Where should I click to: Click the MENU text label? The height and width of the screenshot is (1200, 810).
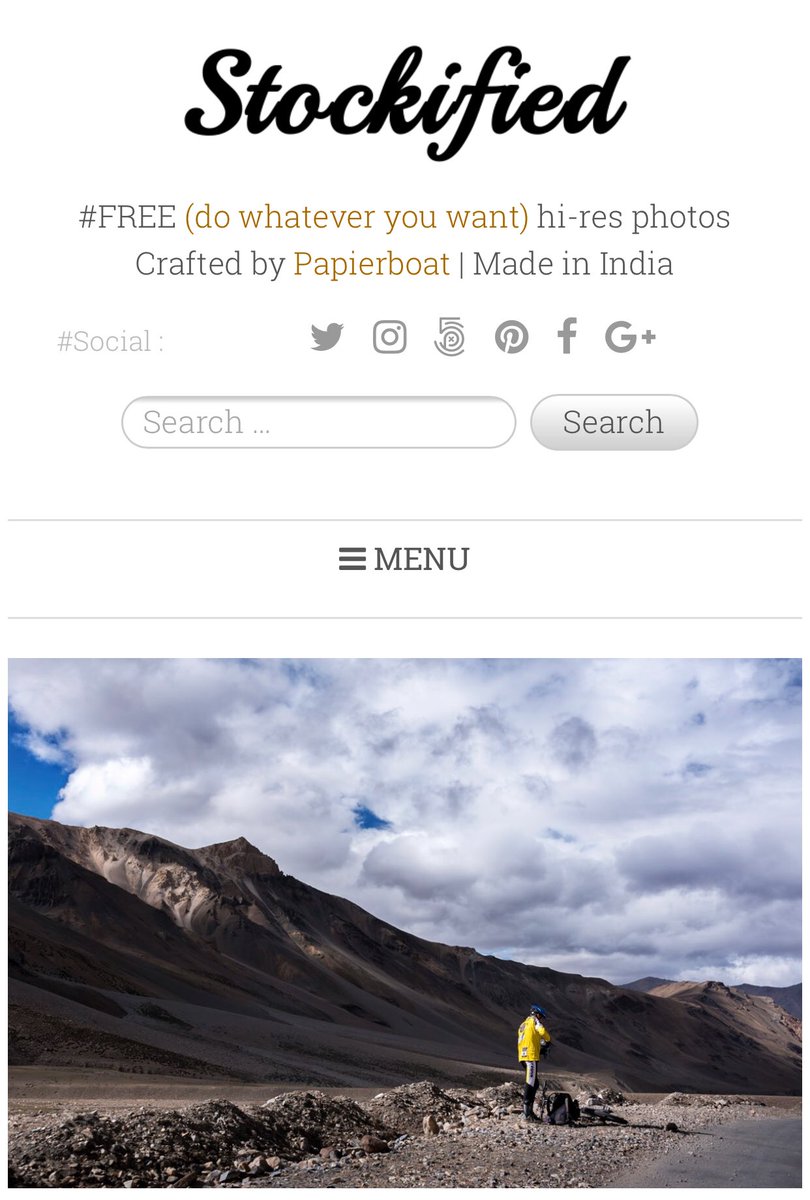[421, 559]
